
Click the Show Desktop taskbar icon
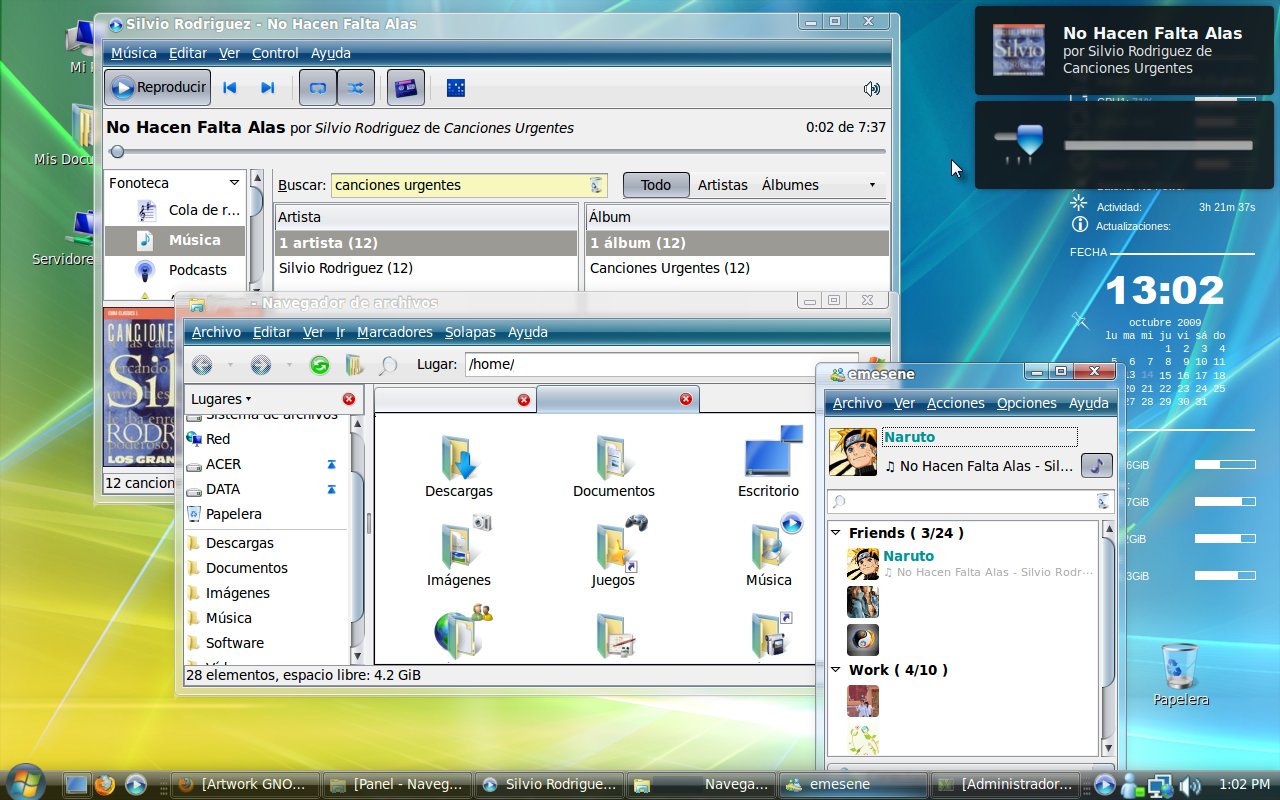[76, 784]
